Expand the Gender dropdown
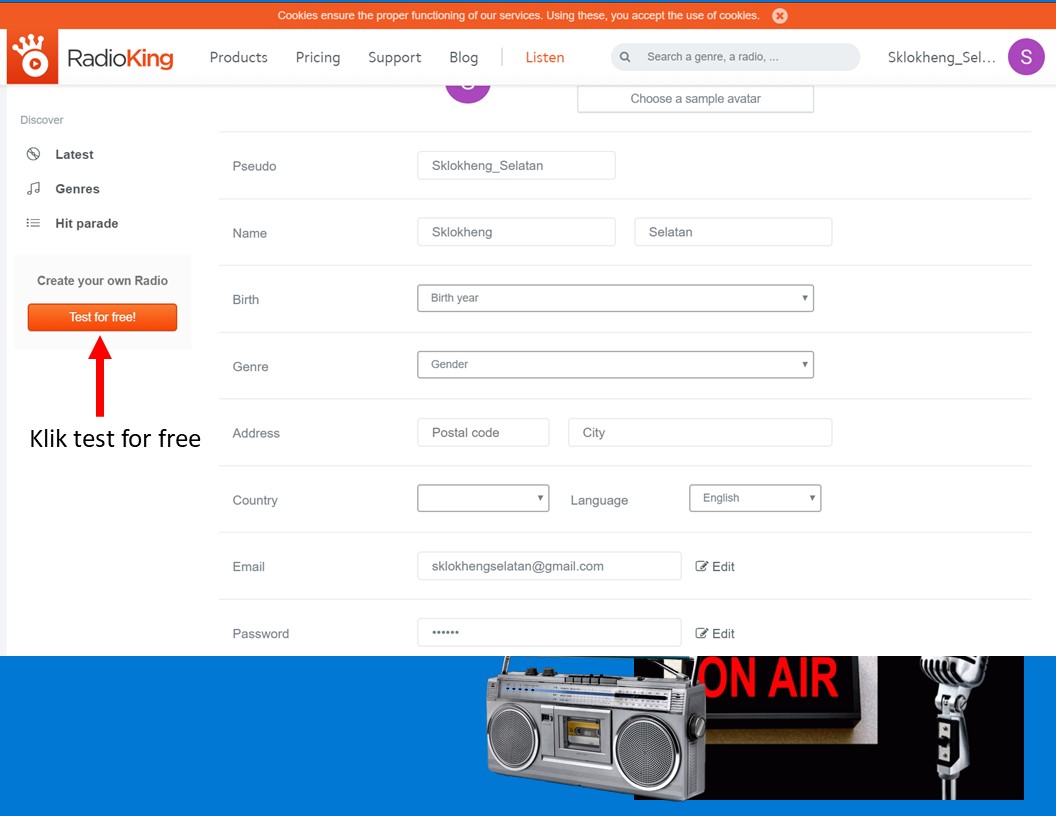The width and height of the screenshot is (1056, 816). click(x=615, y=364)
